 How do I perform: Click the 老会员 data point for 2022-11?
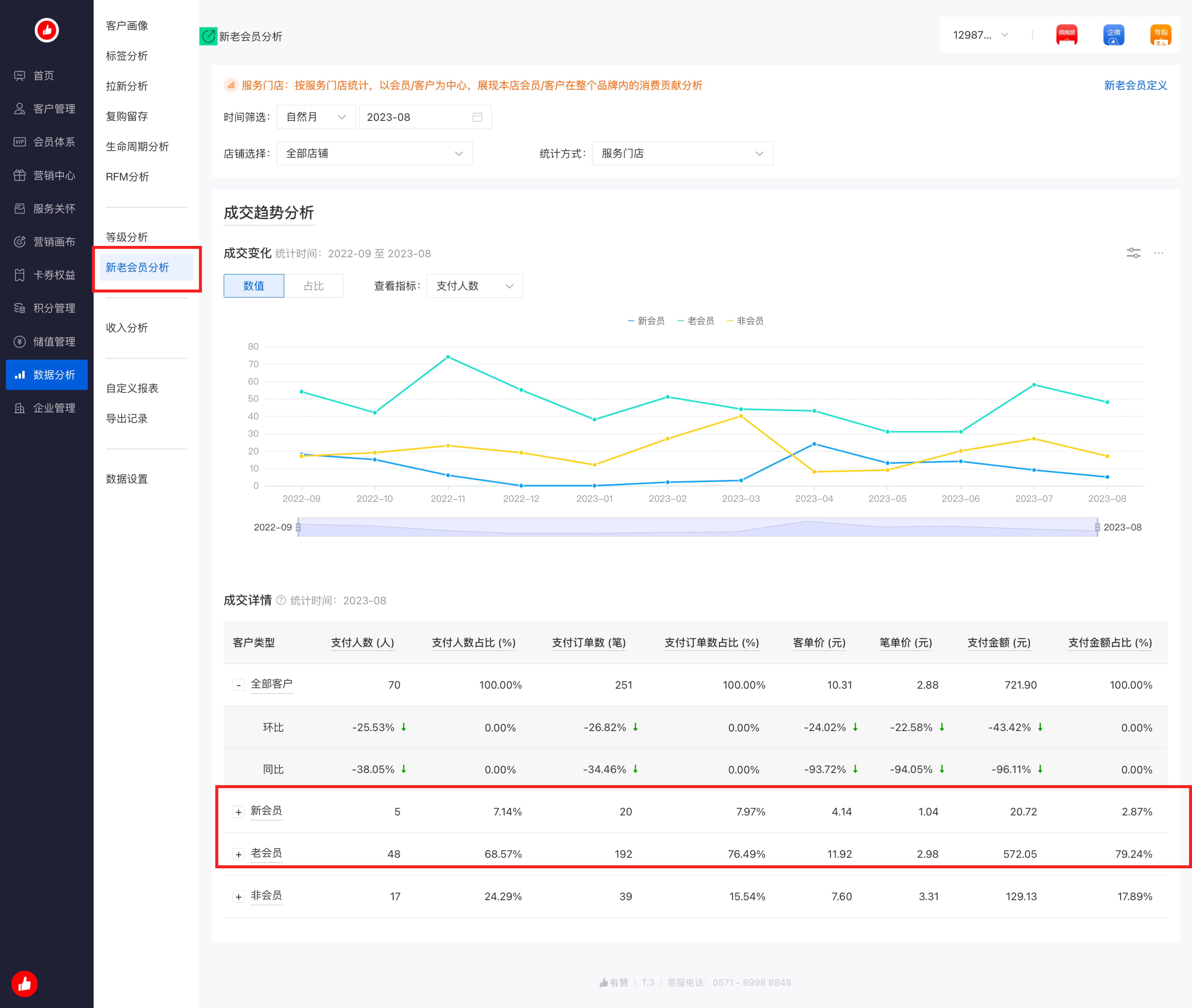click(448, 357)
